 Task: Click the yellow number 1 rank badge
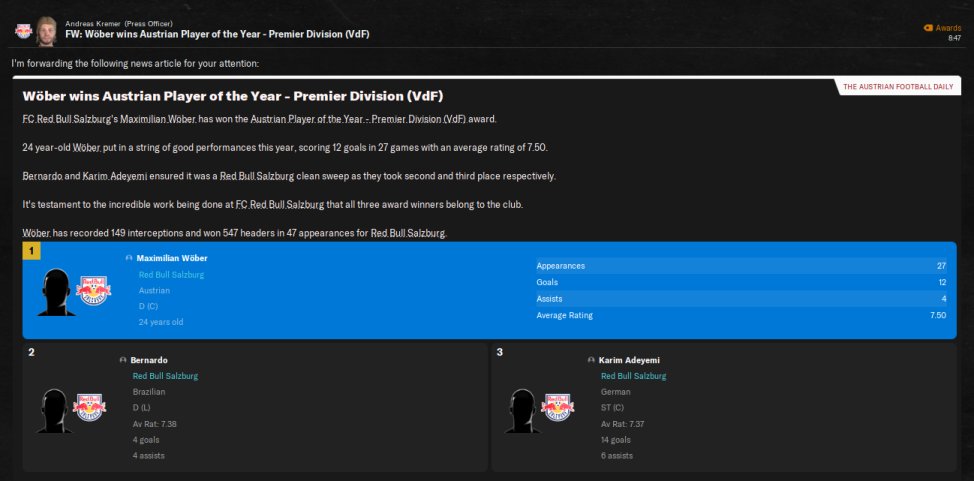point(31,251)
